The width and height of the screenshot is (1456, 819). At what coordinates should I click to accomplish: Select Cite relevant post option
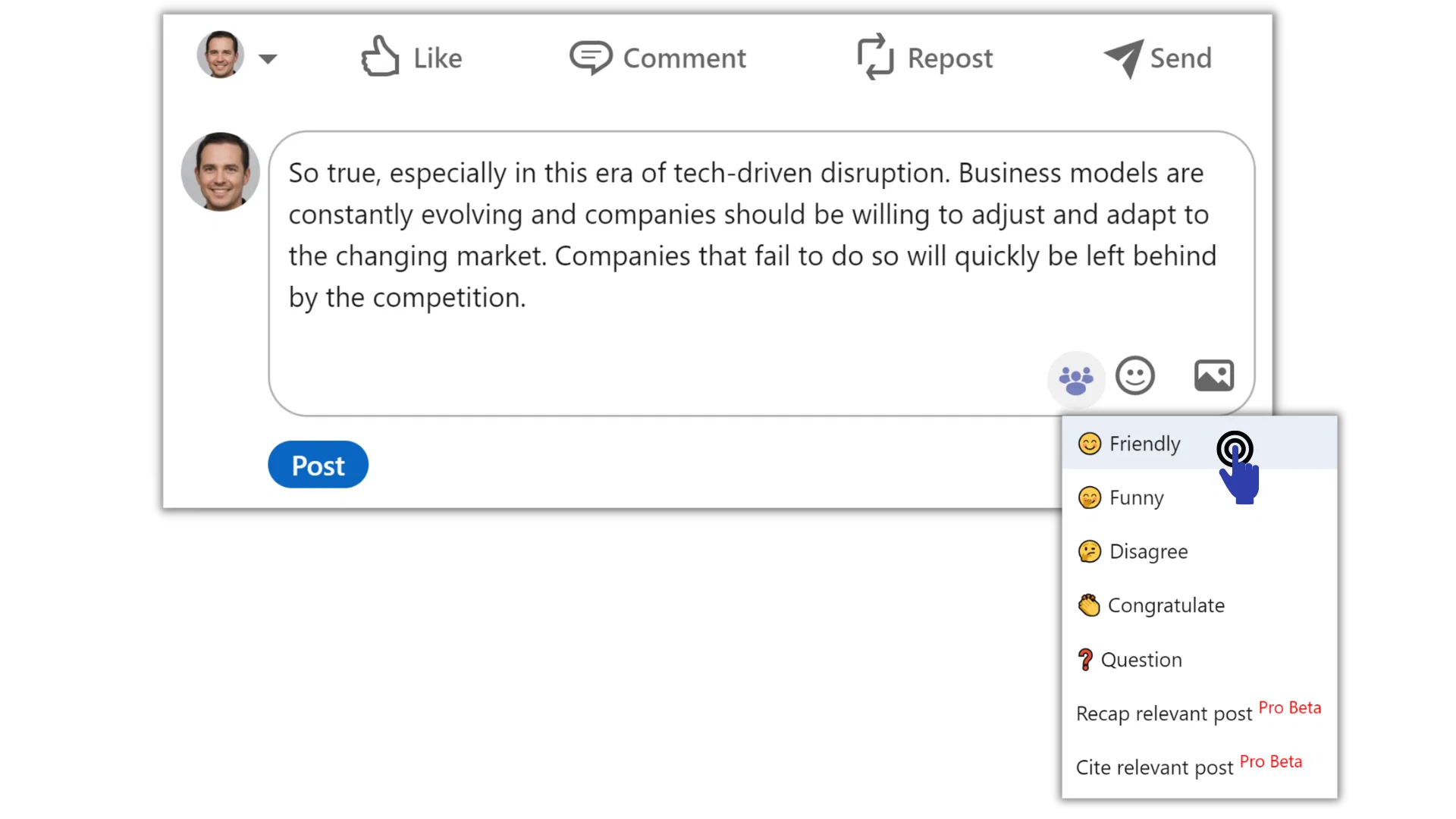[1155, 767]
